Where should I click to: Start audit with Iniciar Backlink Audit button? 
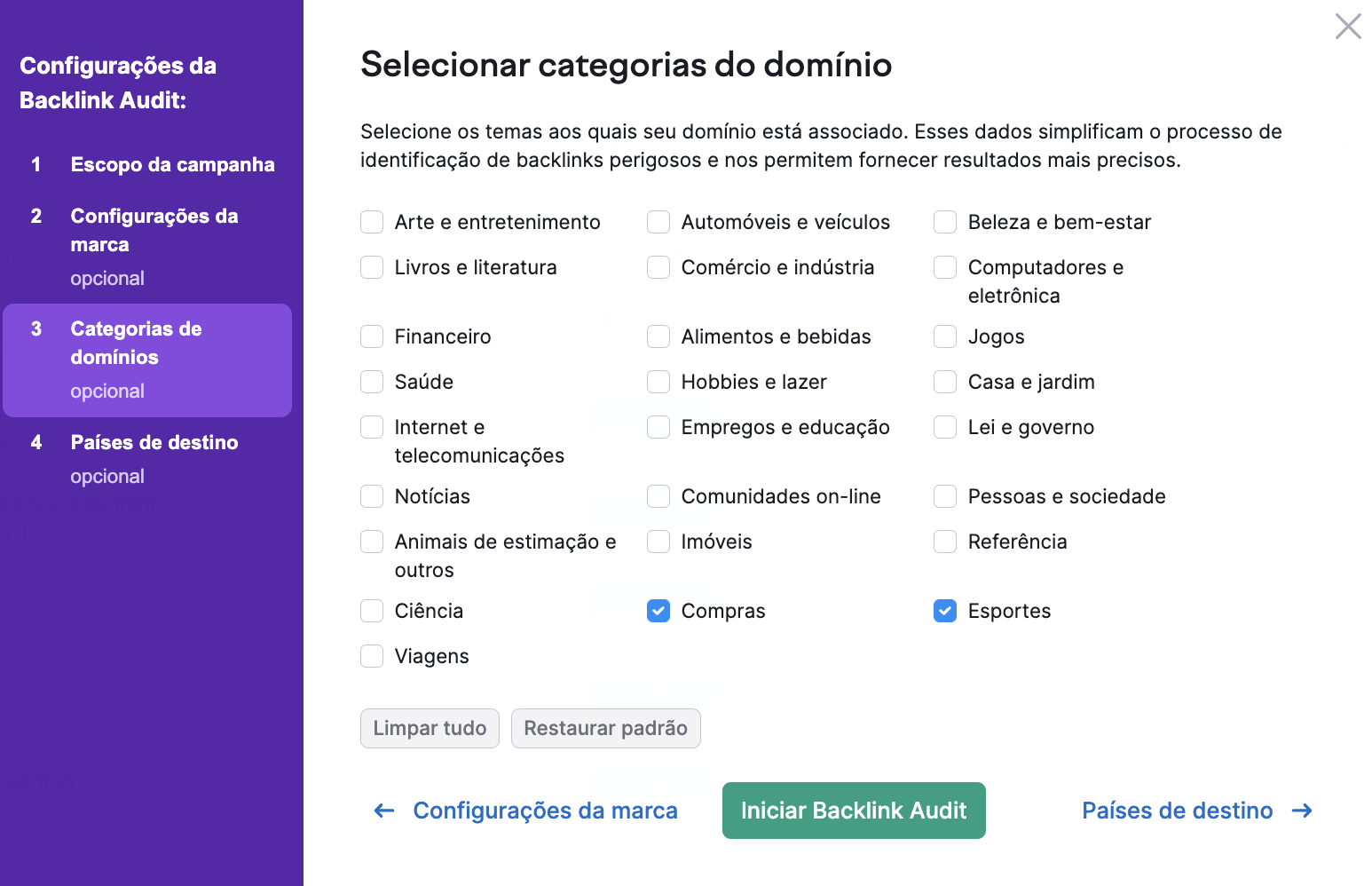click(x=854, y=811)
